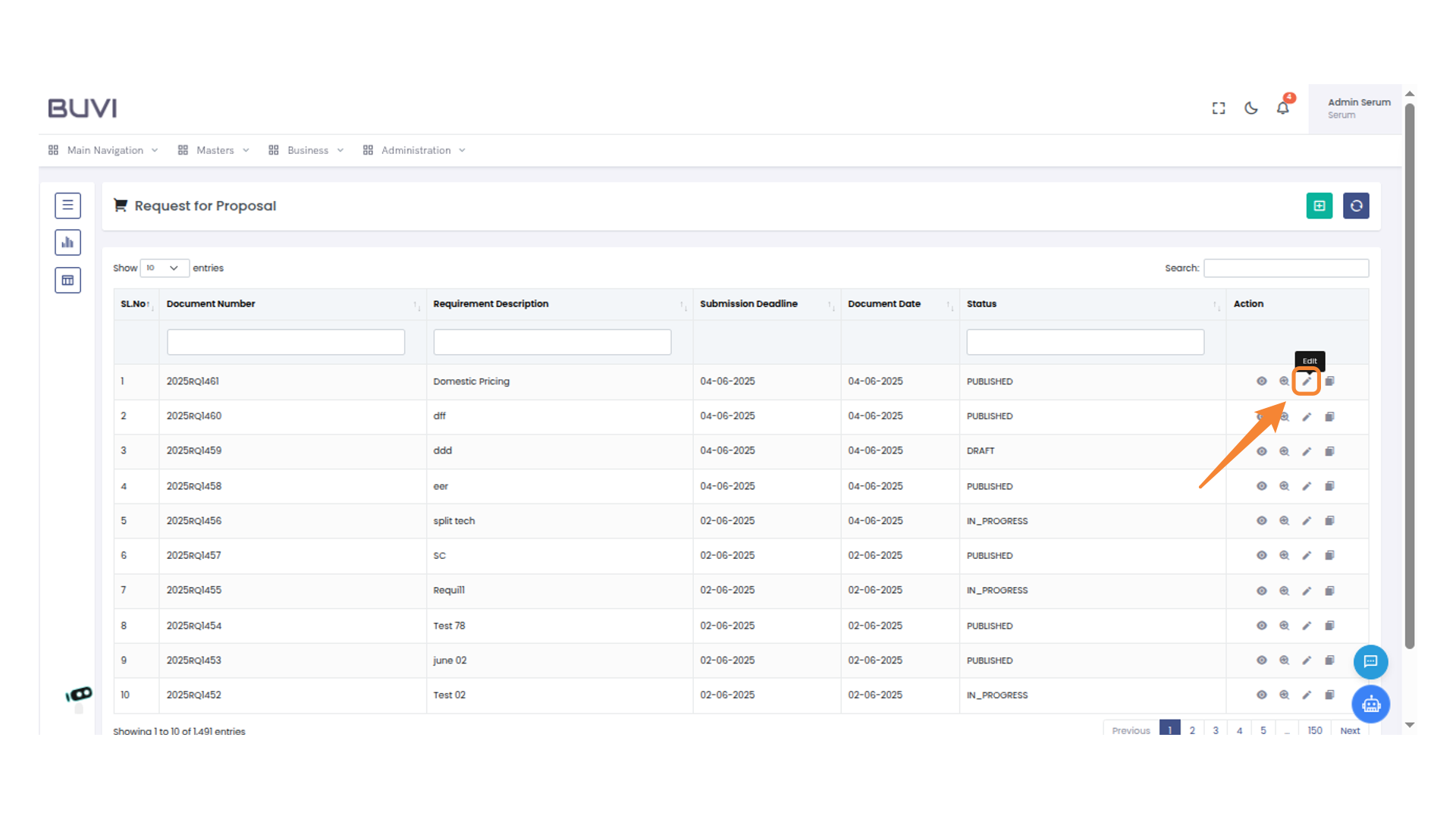This screenshot has height=819, width=1456.
Task: Open the notifications bell
Action: [x=1282, y=108]
